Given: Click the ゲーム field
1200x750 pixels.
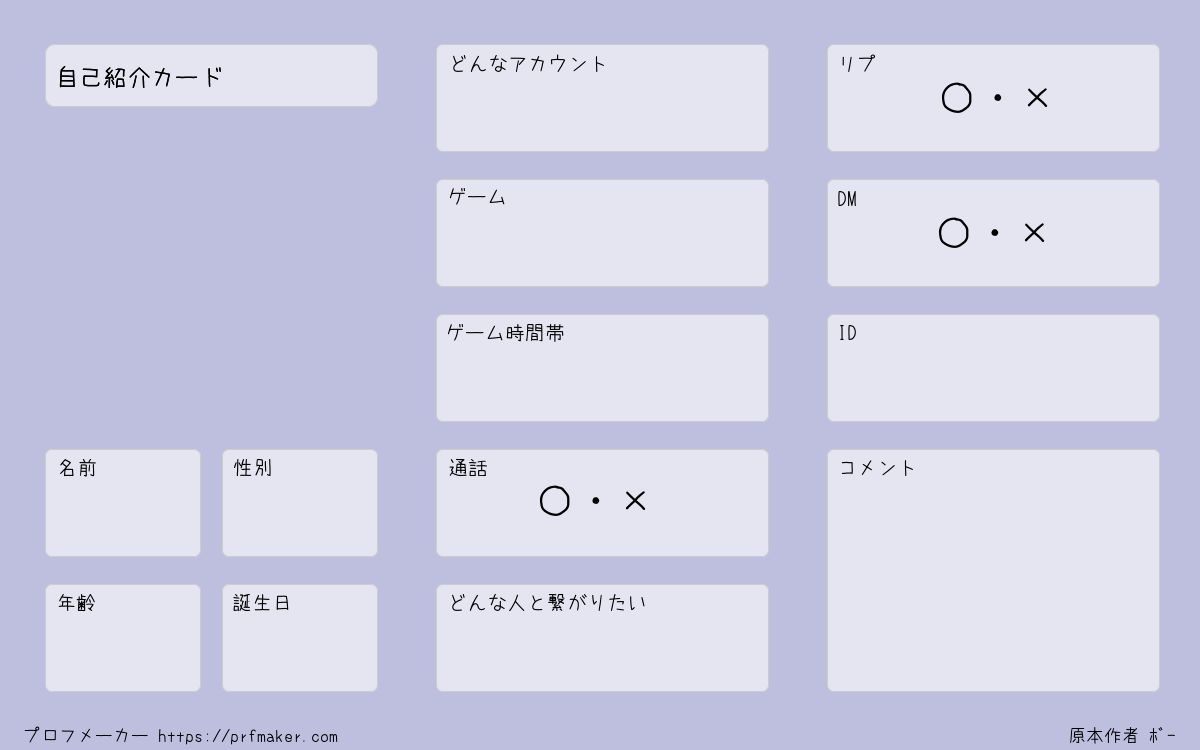Looking at the screenshot, I should pos(602,233).
